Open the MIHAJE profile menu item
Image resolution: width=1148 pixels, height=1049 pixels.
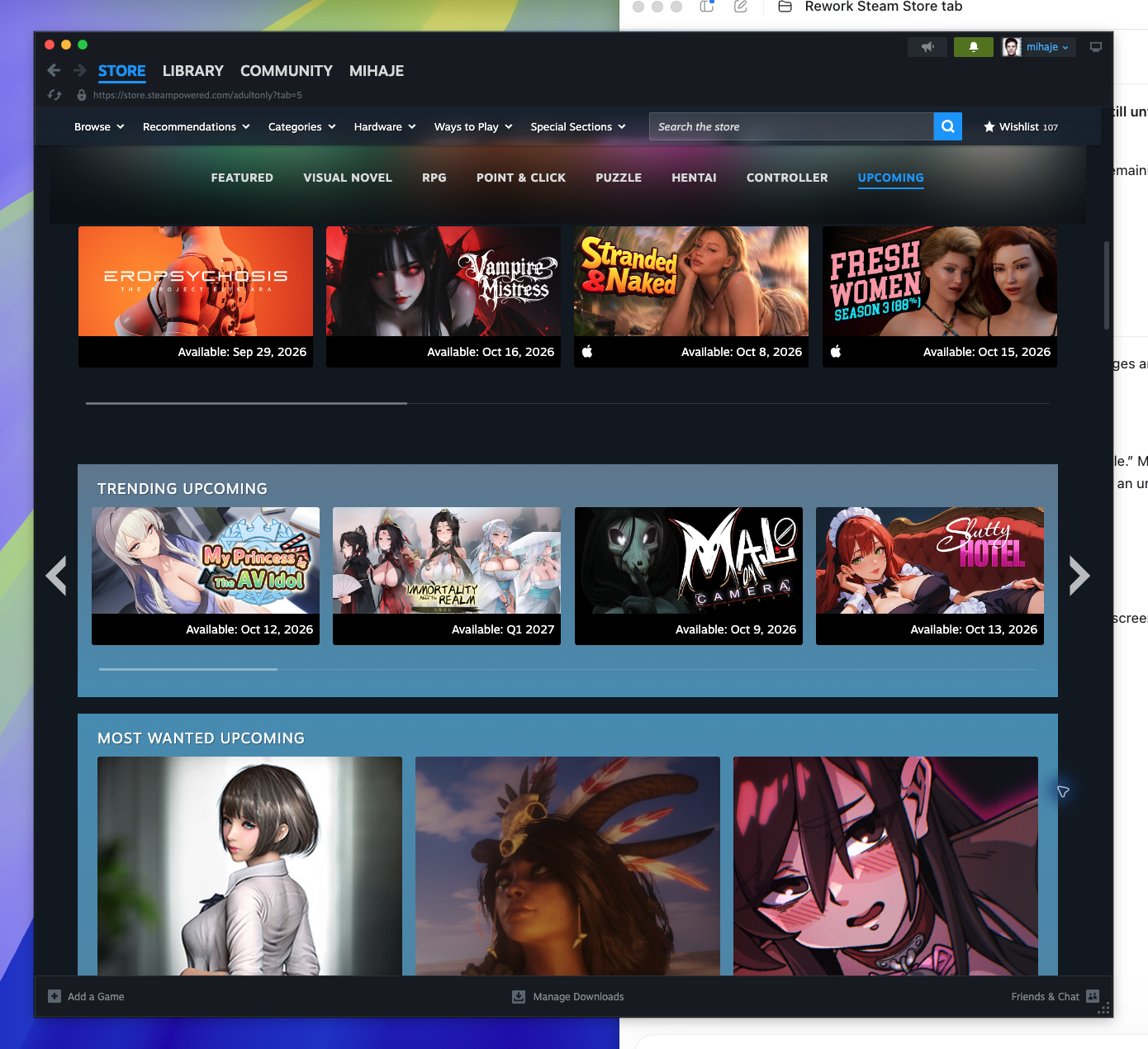point(377,71)
